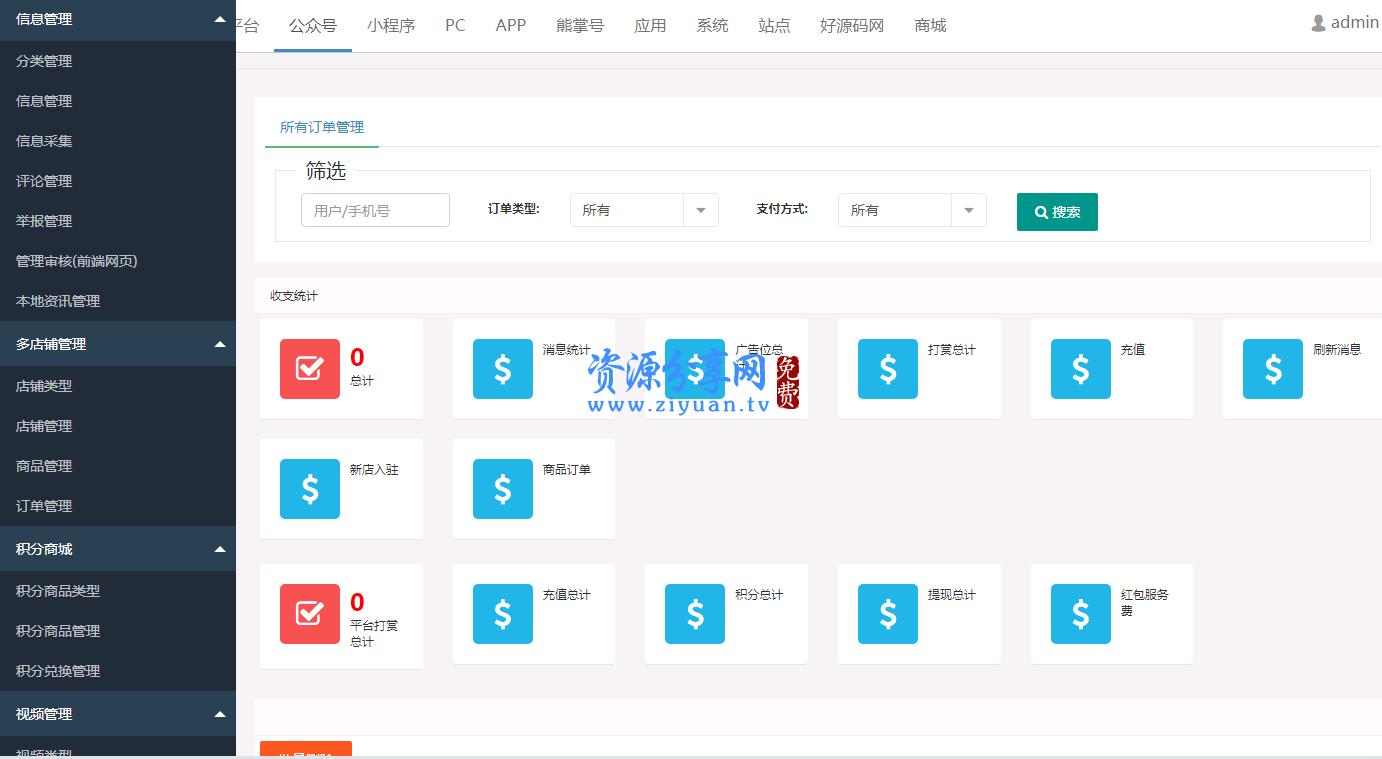Click the 提现总计 dollar icon

click(888, 614)
